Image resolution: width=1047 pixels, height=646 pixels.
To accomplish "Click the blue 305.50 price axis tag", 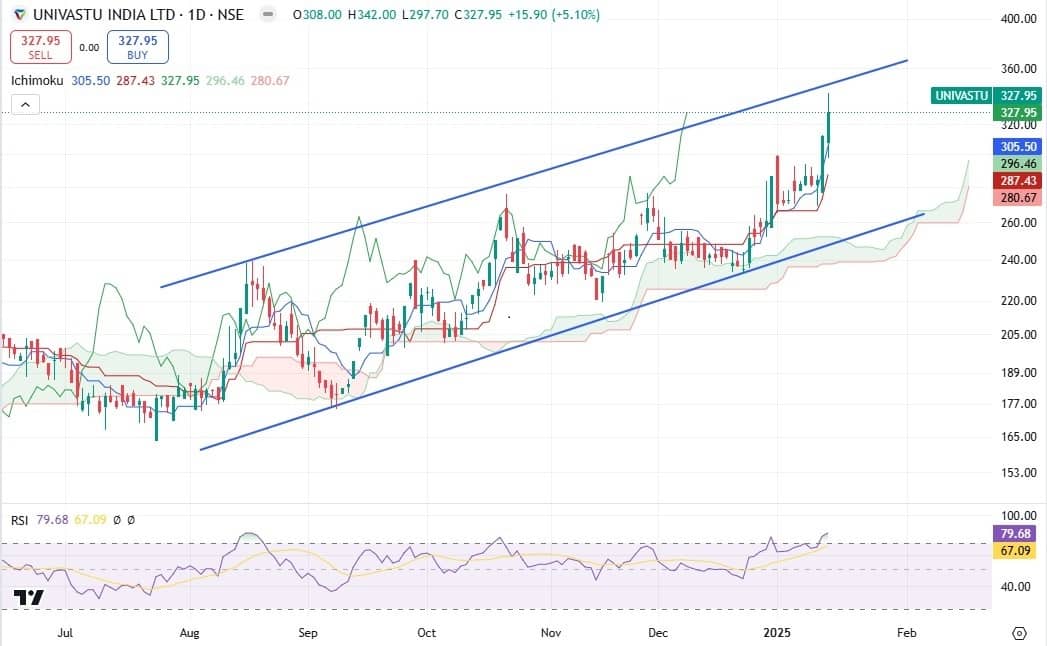I will [1015, 145].
